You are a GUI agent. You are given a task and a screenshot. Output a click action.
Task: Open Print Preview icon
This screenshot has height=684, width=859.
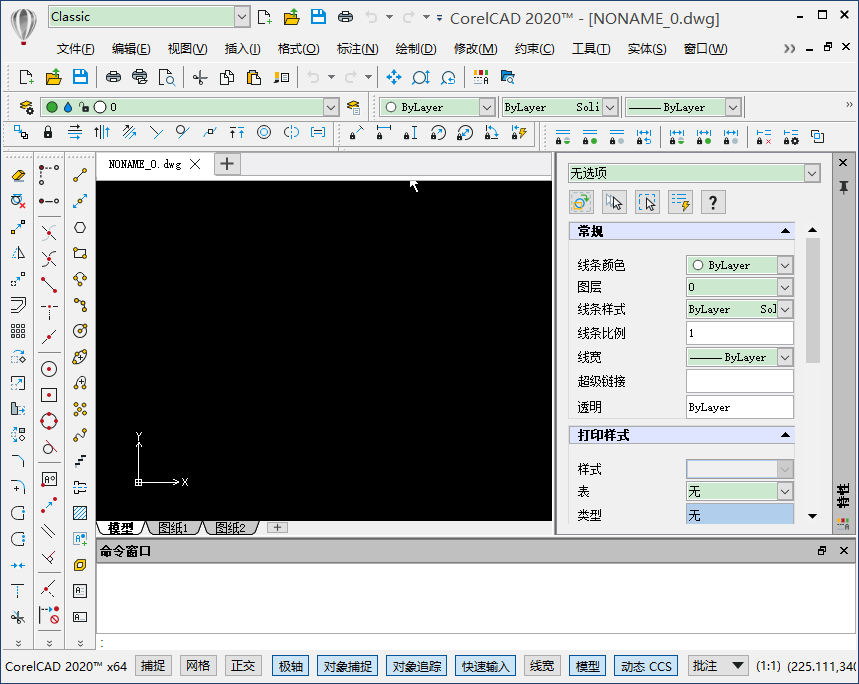point(167,77)
